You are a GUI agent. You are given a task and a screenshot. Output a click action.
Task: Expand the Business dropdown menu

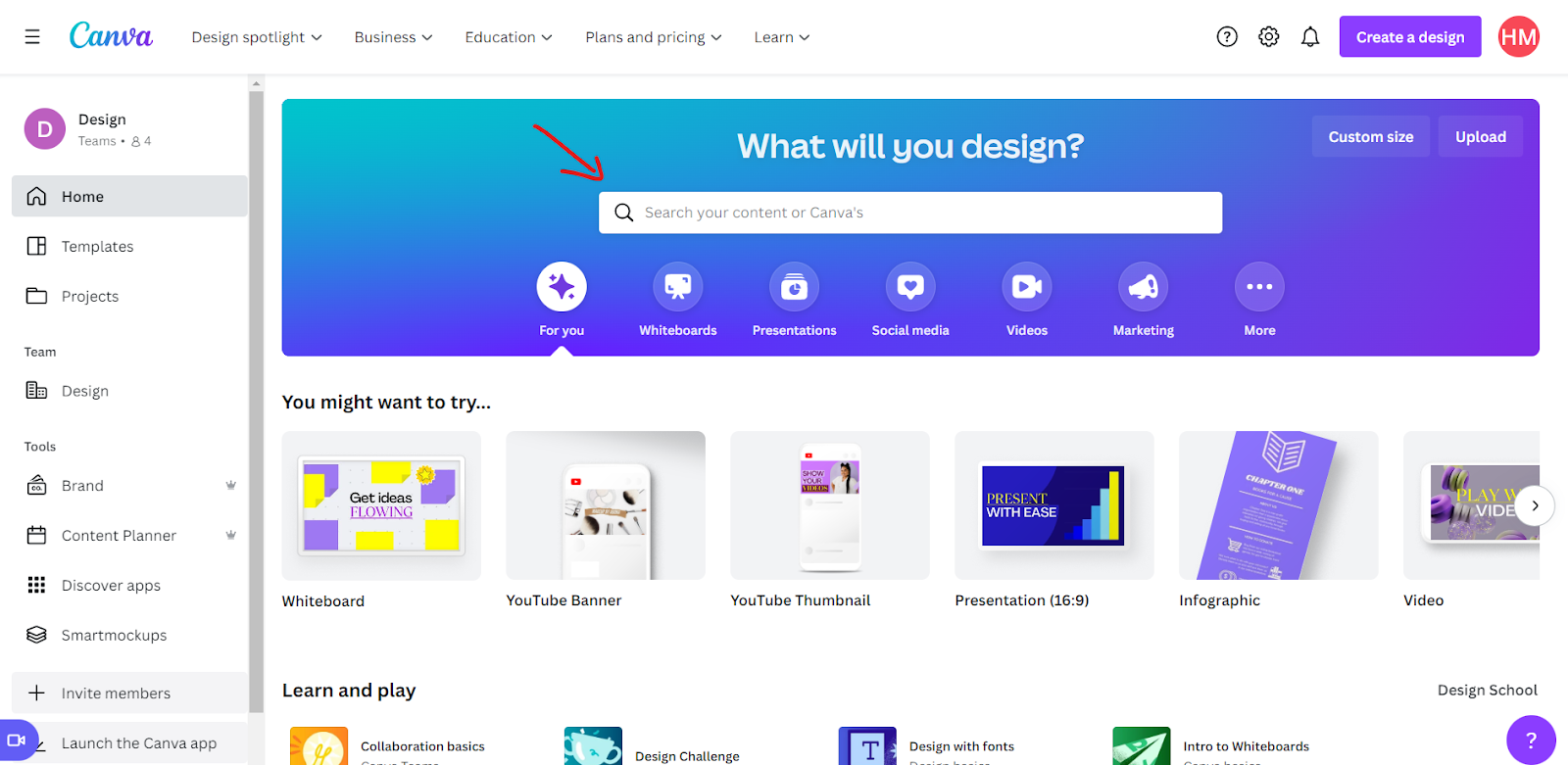click(x=393, y=37)
